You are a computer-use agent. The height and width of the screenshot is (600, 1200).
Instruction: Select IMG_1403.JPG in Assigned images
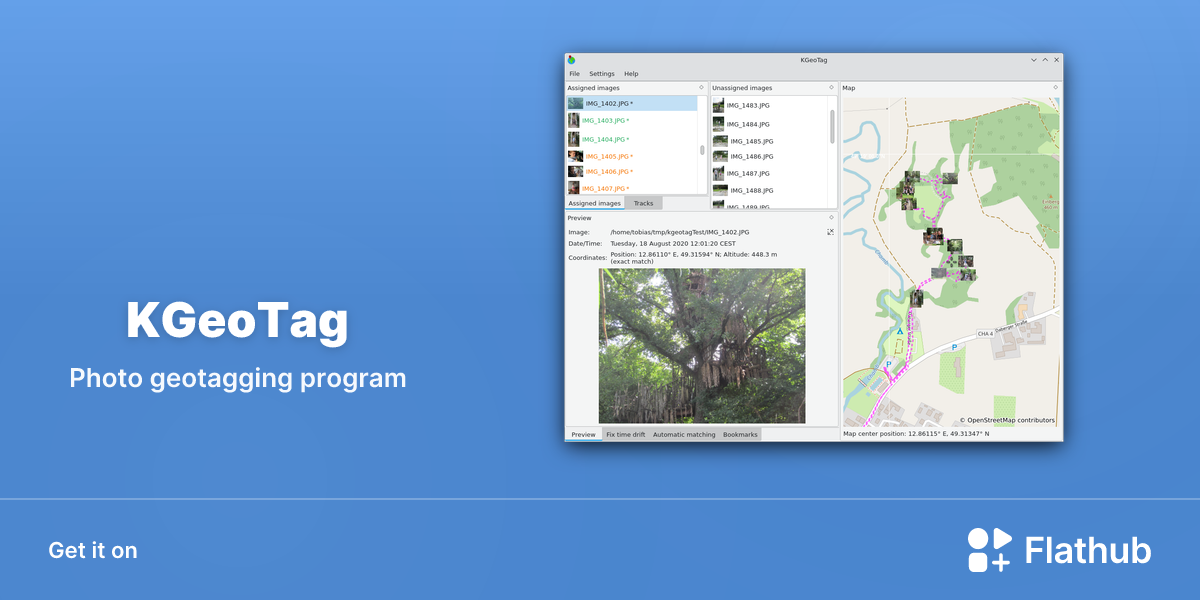(x=632, y=121)
